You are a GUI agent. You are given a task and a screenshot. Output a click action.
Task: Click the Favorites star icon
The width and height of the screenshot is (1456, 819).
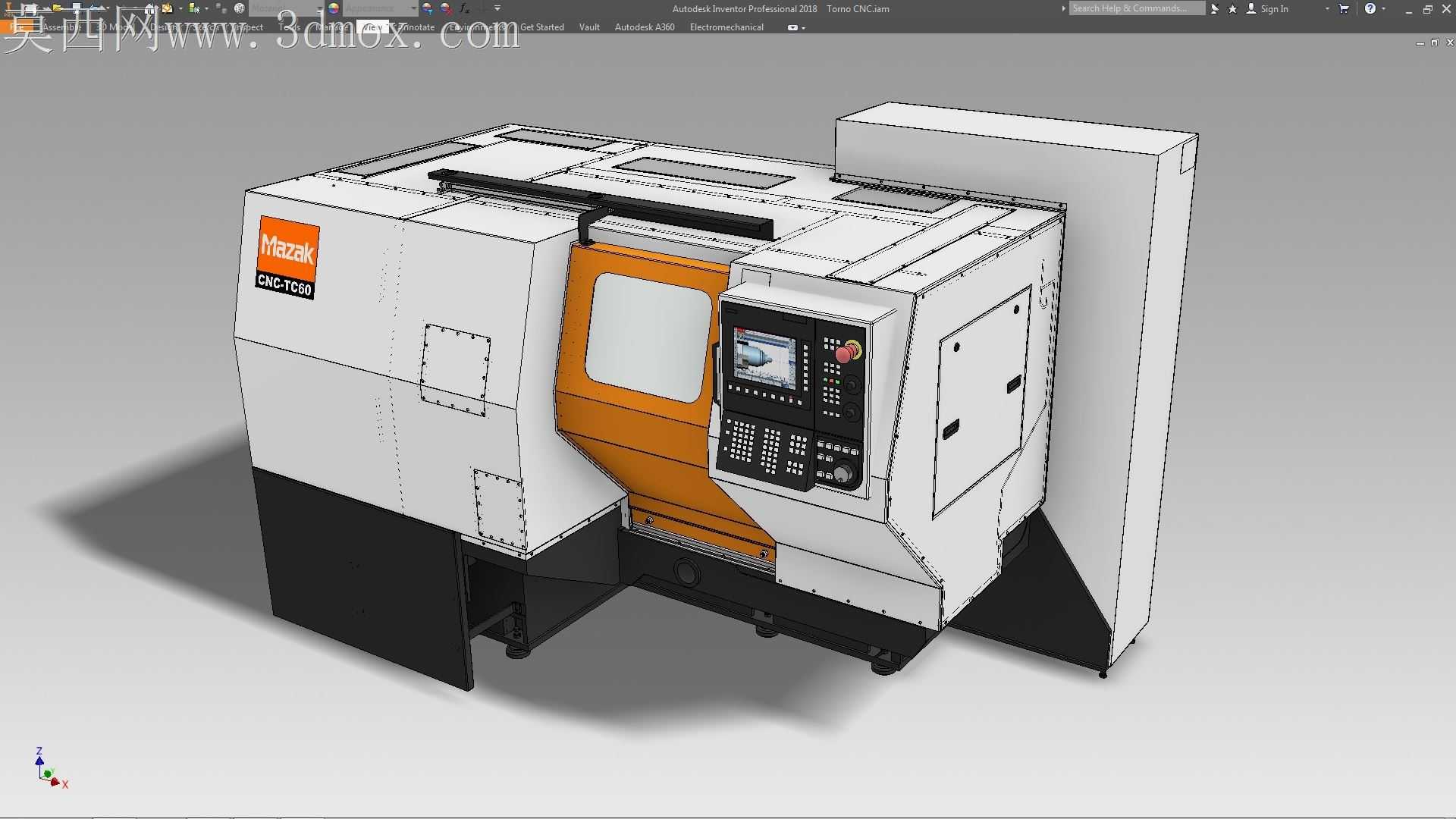click(x=1233, y=8)
